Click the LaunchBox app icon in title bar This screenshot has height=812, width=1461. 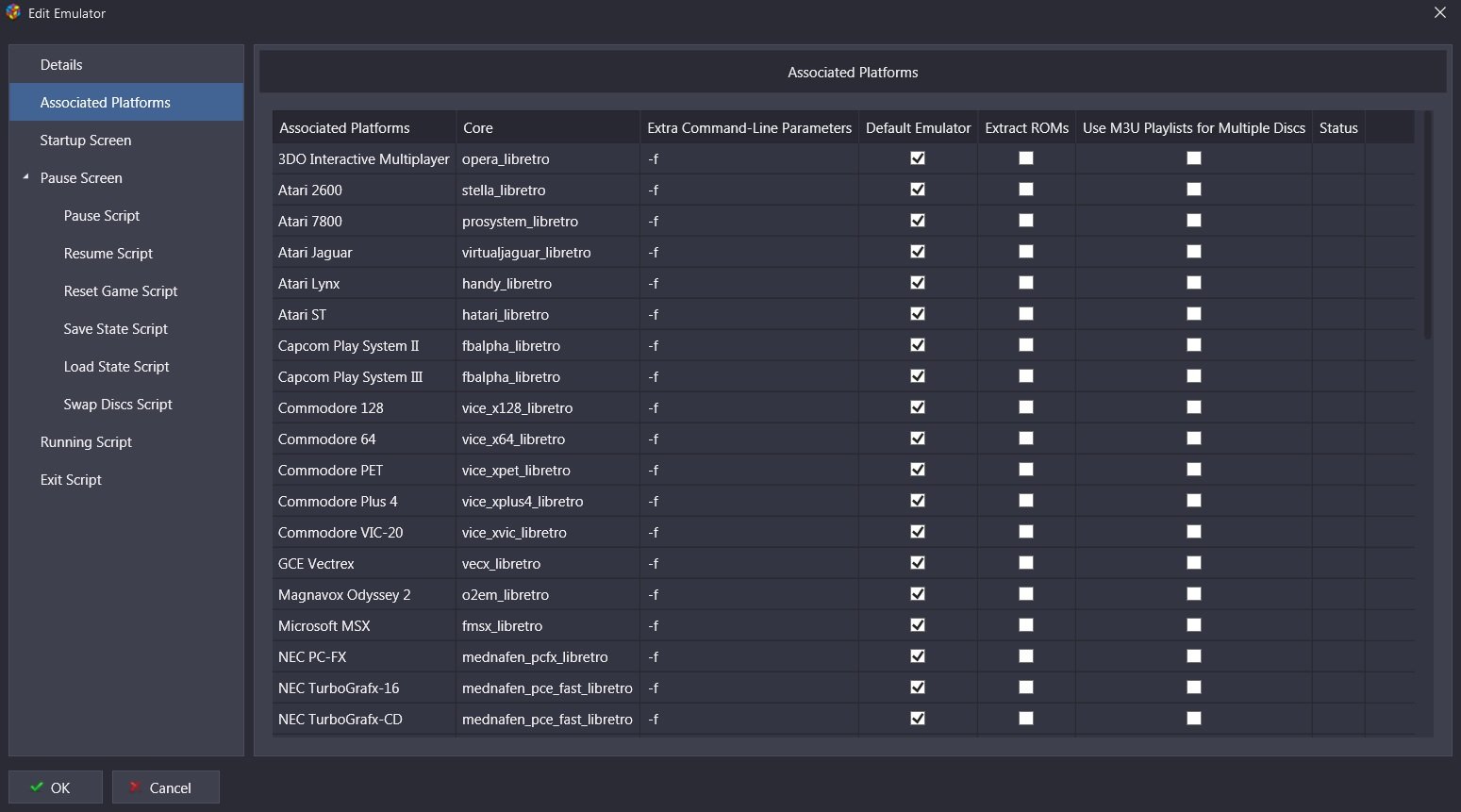tap(13, 12)
